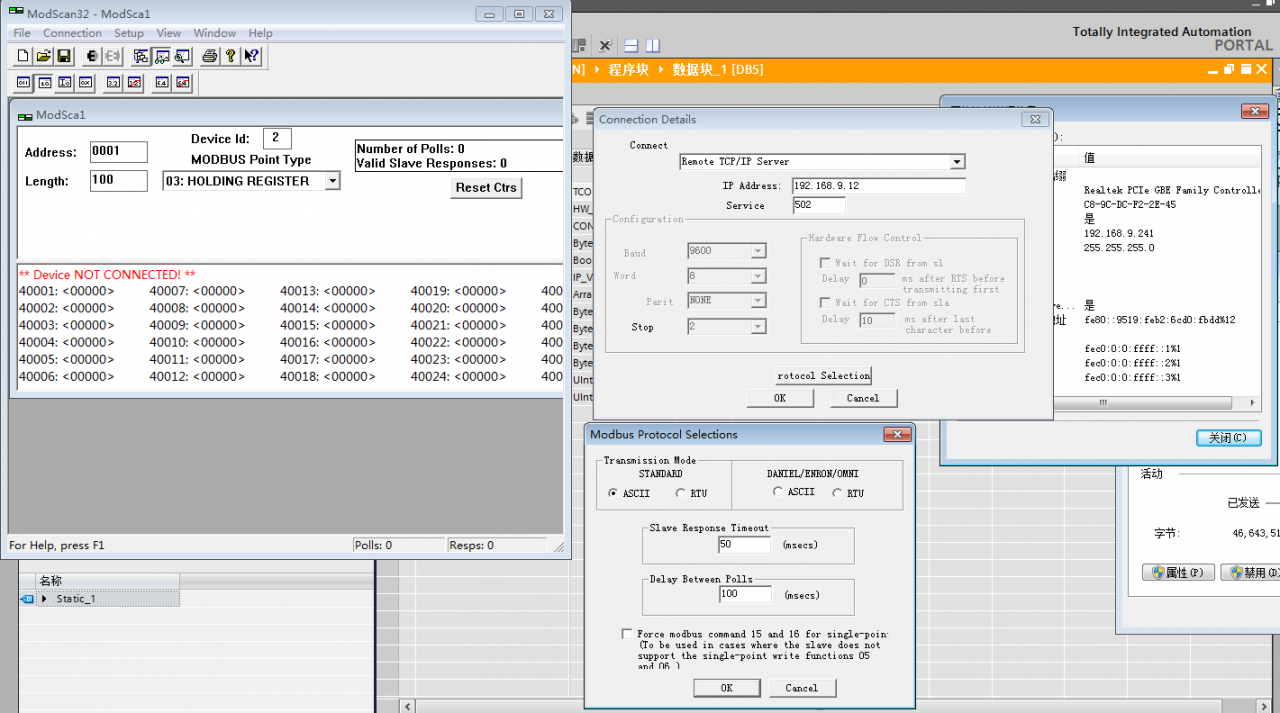Click the X icon in TIA Portal toolbar
1280x713 pixels.
point(605,46)
